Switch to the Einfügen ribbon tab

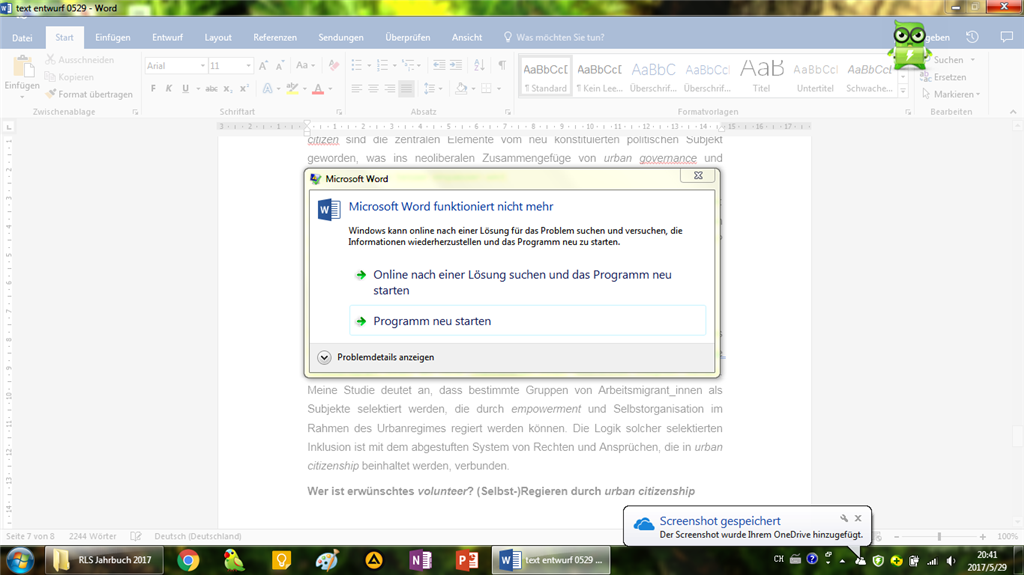pos(112,37)
